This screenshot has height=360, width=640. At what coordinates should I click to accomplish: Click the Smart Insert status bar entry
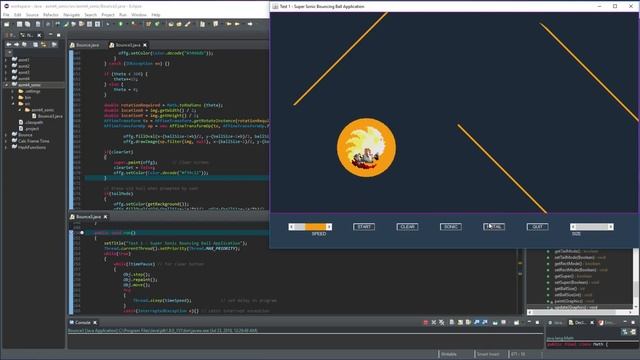488,354
